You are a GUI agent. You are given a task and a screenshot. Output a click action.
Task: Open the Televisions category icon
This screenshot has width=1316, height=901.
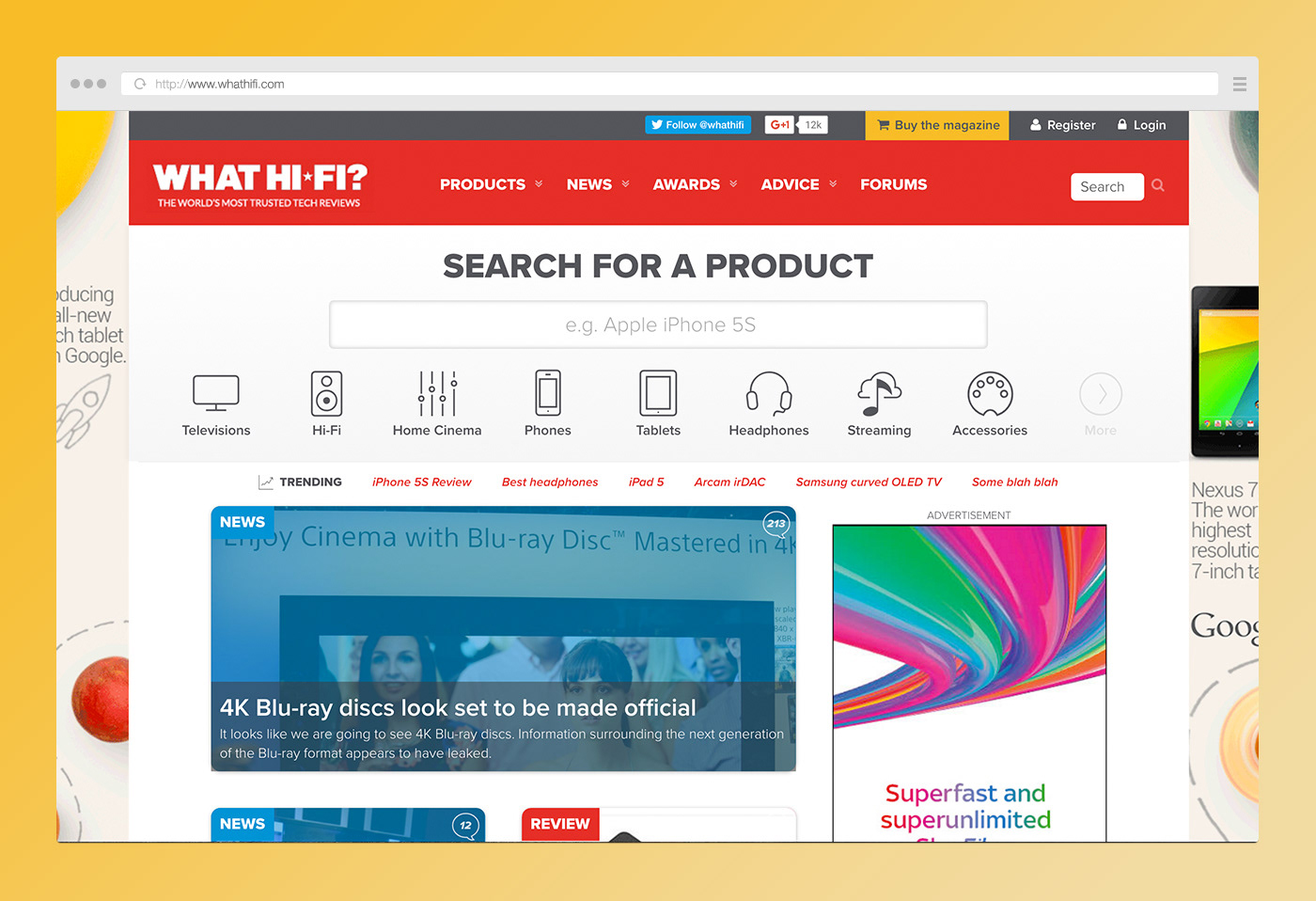216,393
